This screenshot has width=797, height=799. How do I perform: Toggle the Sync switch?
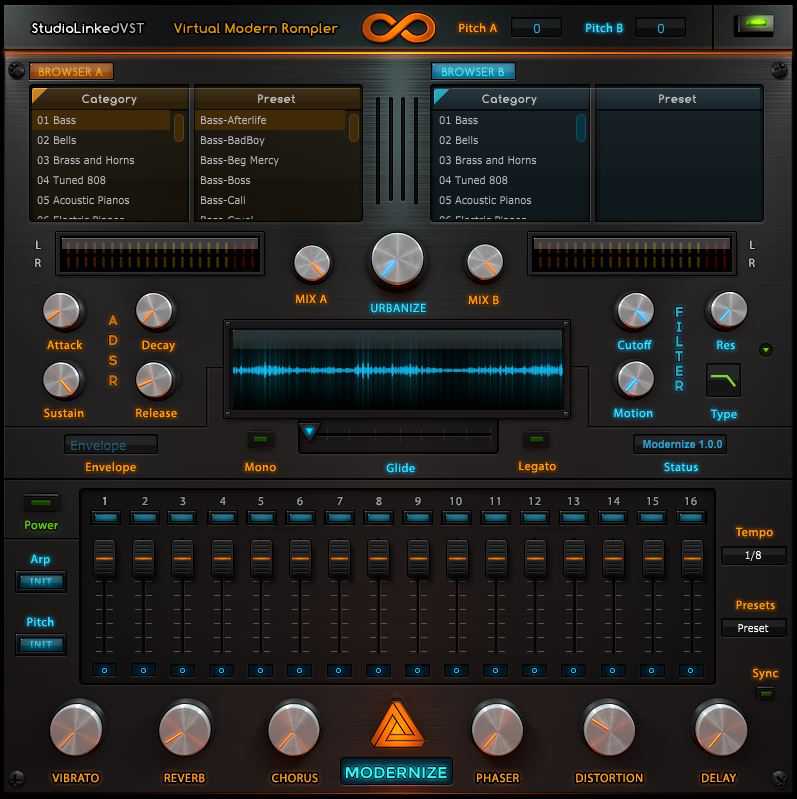click(765, 694)
